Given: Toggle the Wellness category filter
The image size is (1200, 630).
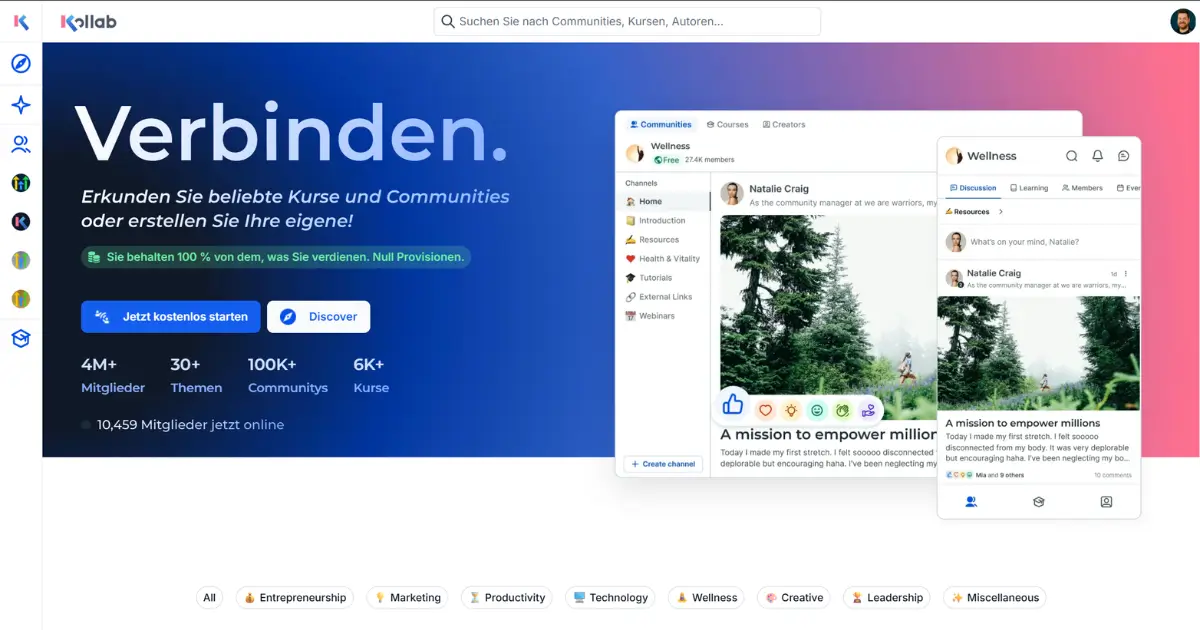Looking at the screenshot, I should click(x=706, y=597).
